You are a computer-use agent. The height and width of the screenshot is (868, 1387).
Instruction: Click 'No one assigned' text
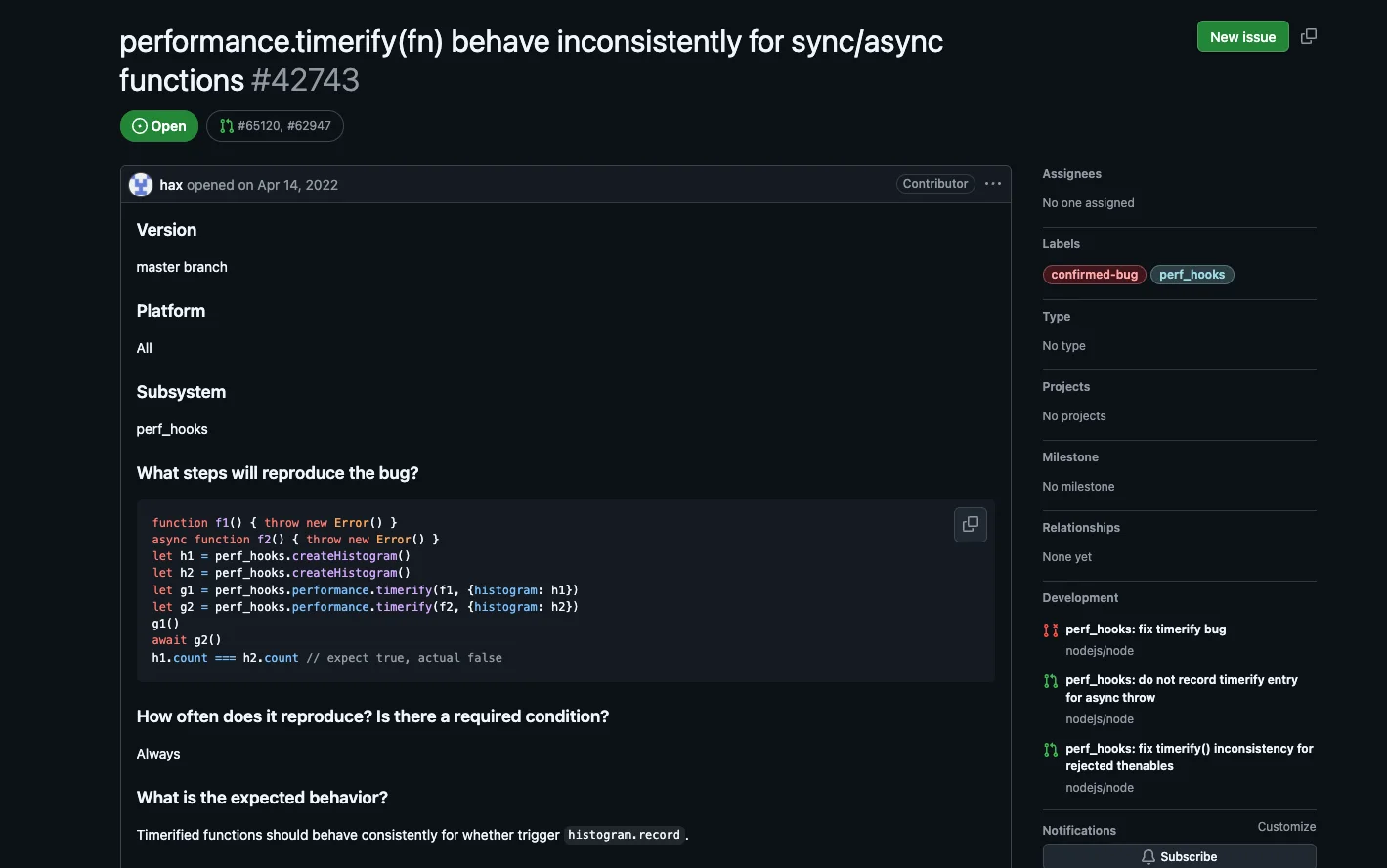(x=1088, y=203)
